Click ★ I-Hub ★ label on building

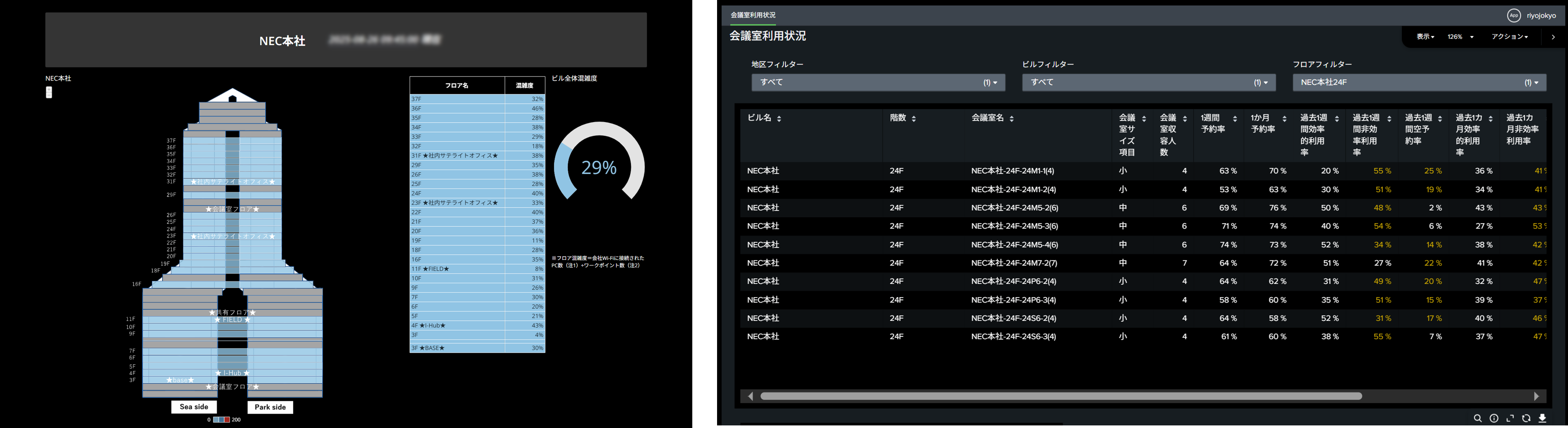(232, 373)
